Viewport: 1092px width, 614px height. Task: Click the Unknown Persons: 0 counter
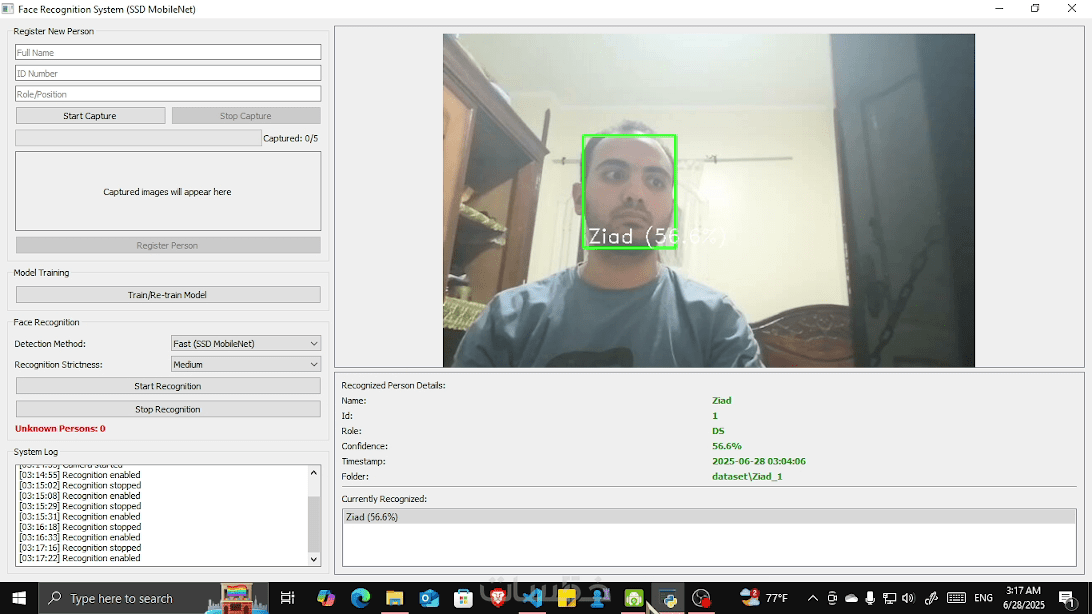(60, 429)
